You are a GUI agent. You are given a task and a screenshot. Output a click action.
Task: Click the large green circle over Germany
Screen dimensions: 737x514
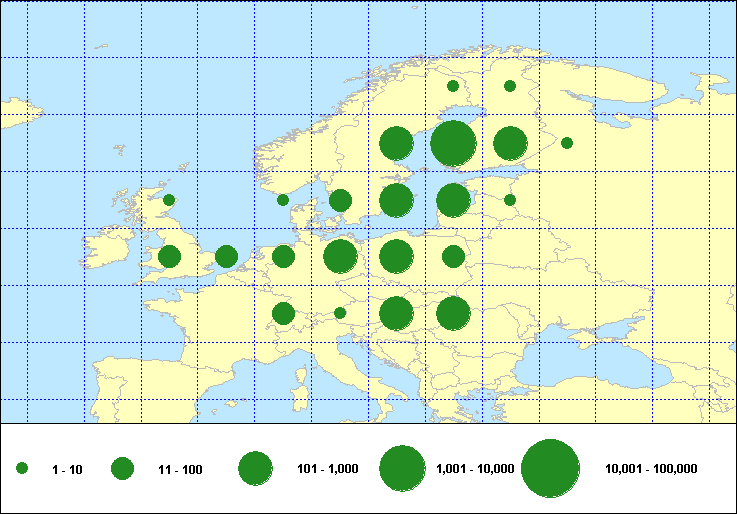pos(340,257)
